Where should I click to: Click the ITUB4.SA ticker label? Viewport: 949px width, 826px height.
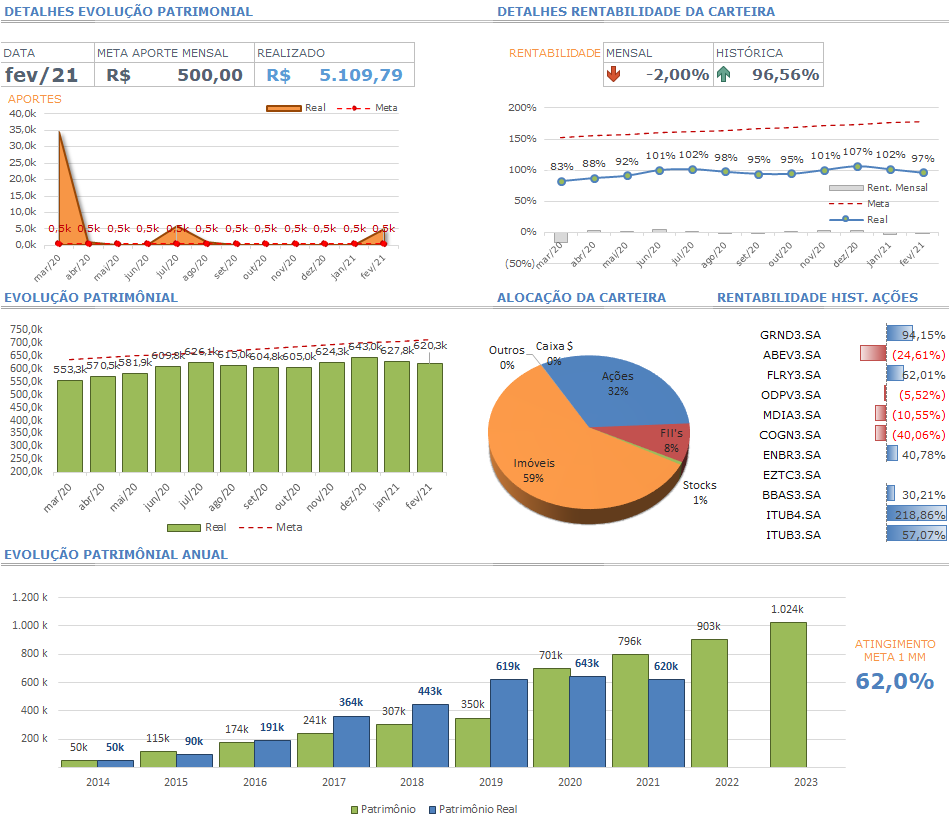coord(793,514)
